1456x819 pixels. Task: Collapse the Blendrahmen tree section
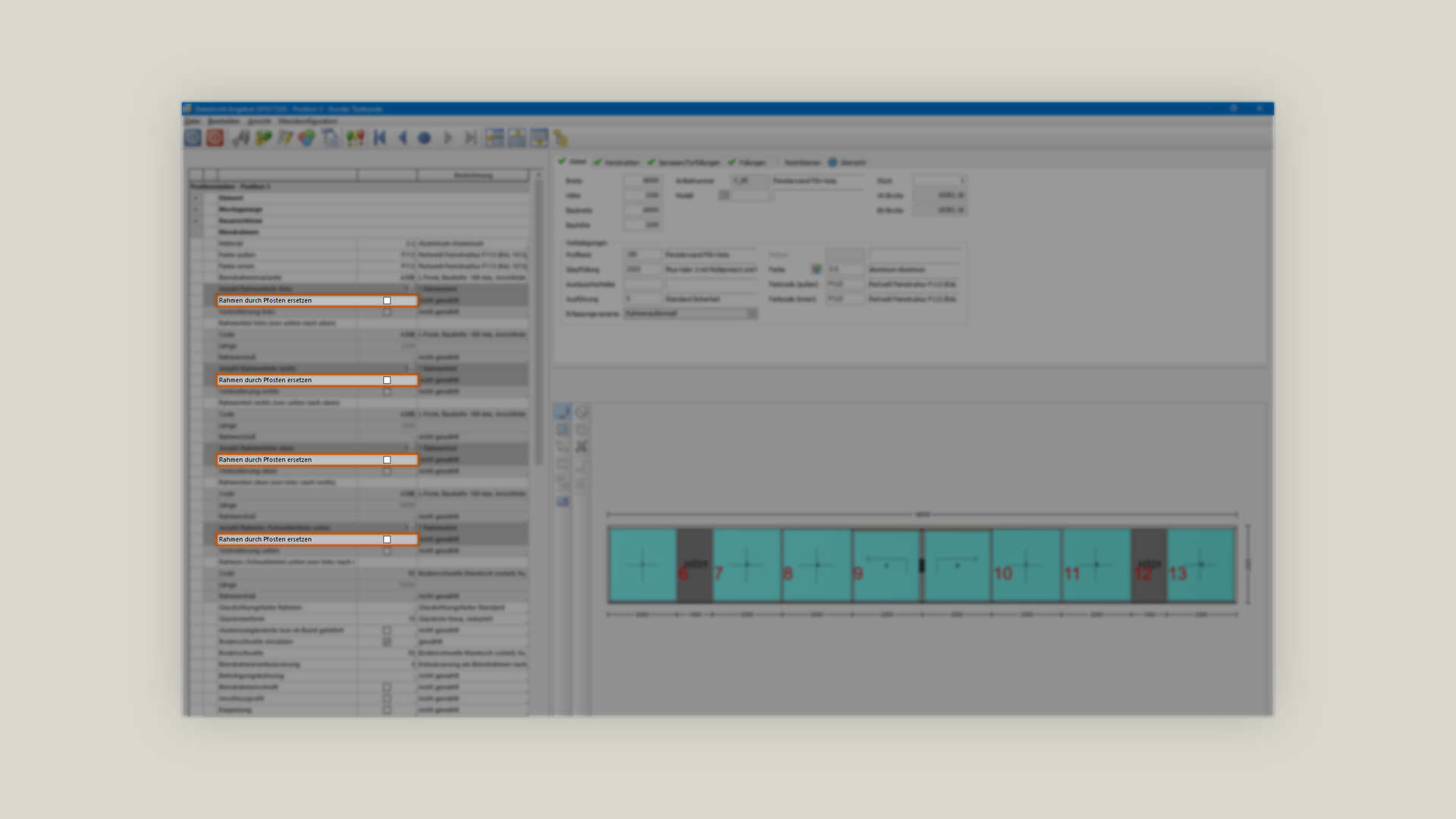(196, 232)
